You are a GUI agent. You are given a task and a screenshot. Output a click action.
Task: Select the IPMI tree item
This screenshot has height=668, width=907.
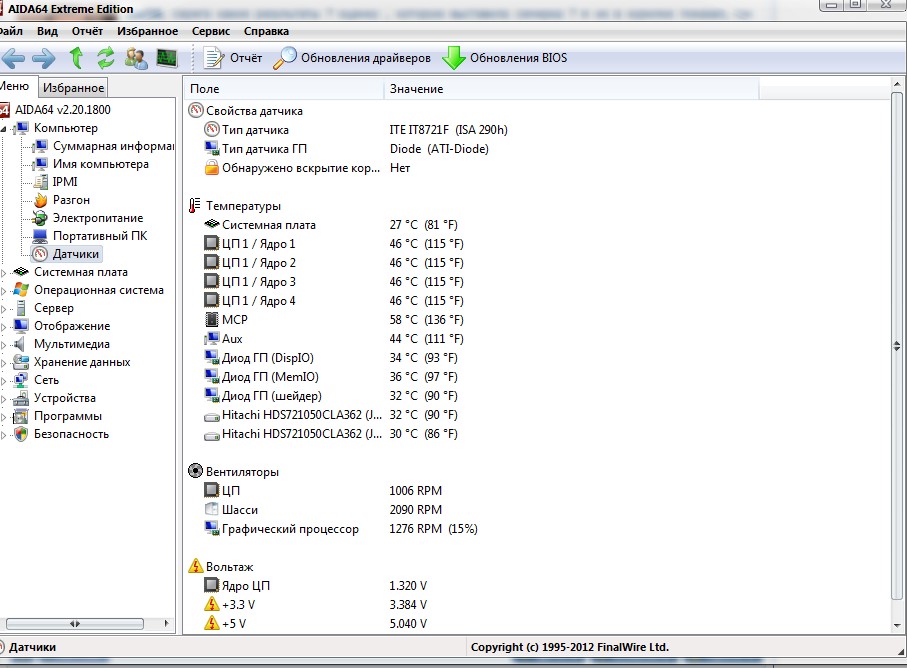(x=65, y=182)
